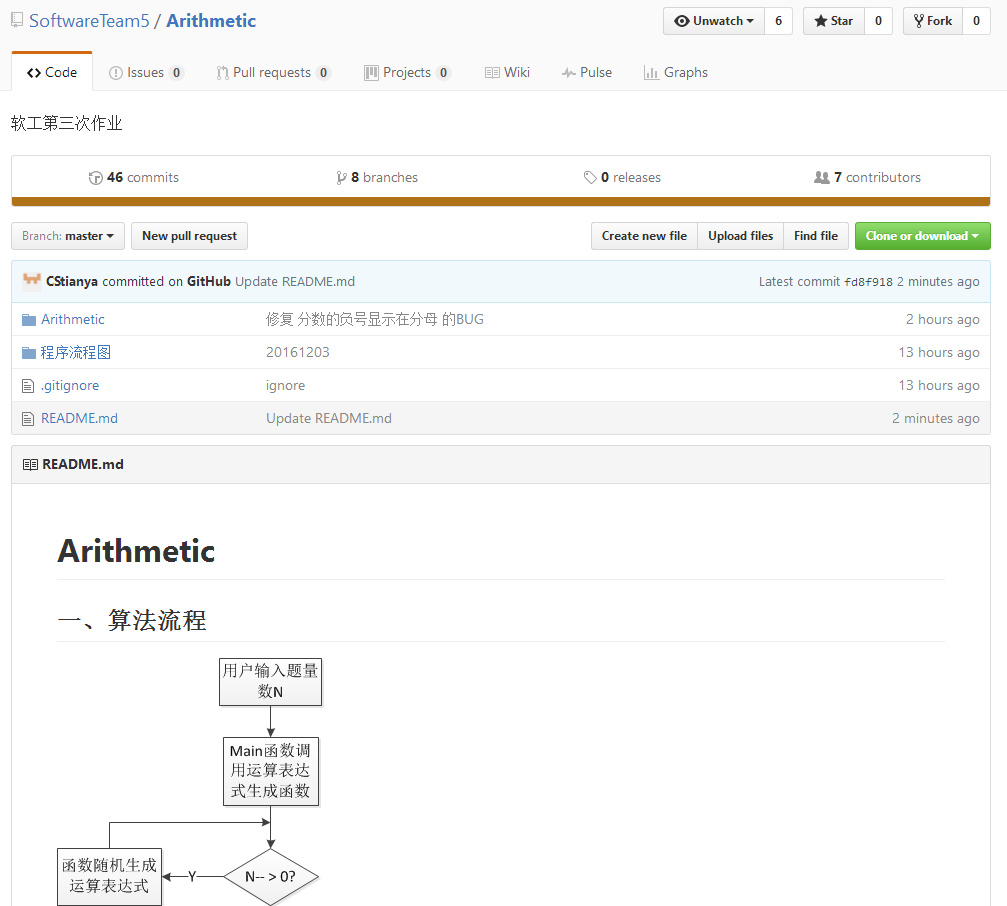
Task: Open the Branch: master dropdown
Action: pyautogui.click(x=68, y=236)
